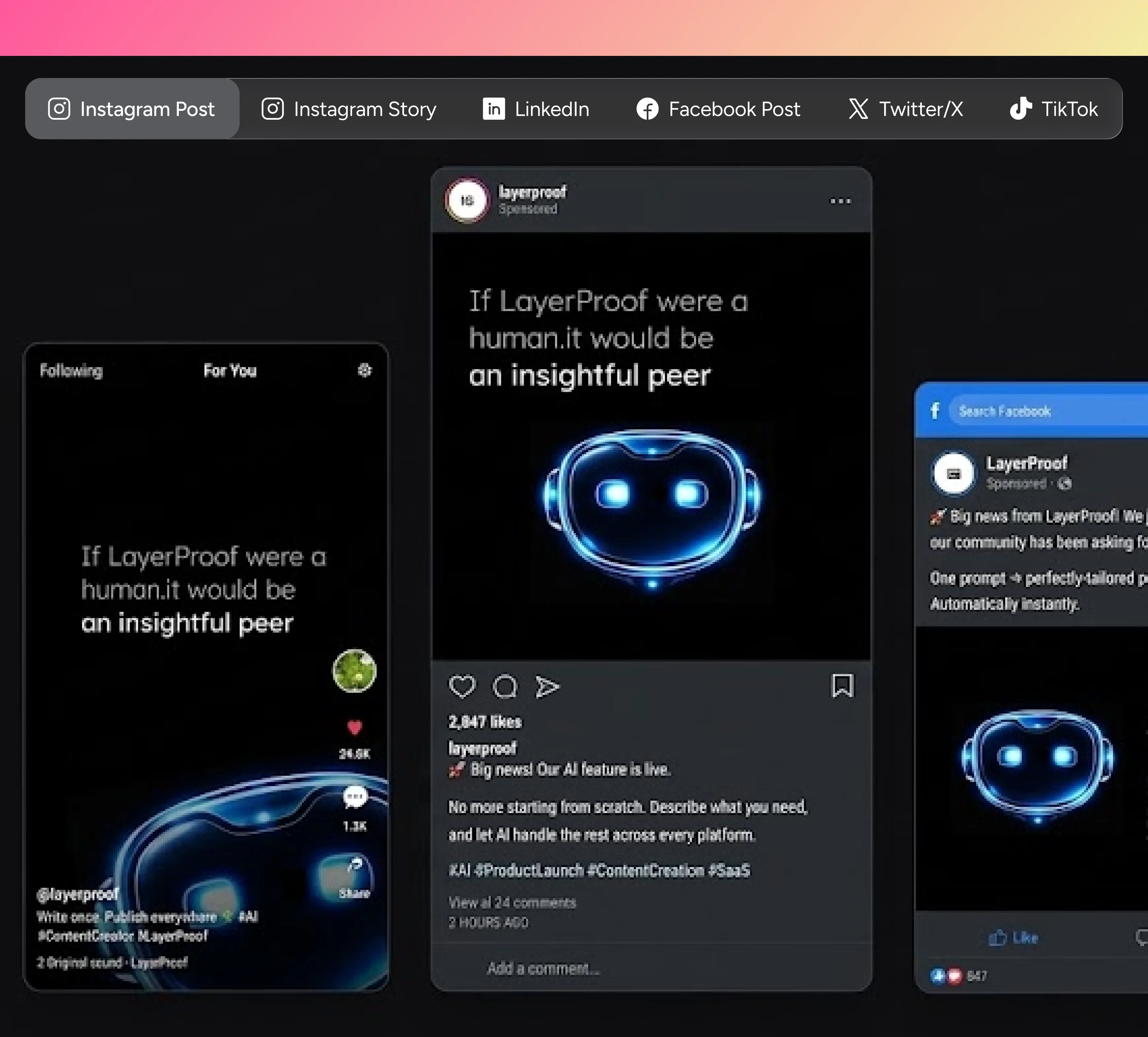Open Instagram comments via the speech bubble icon

[x=506, y=687]
